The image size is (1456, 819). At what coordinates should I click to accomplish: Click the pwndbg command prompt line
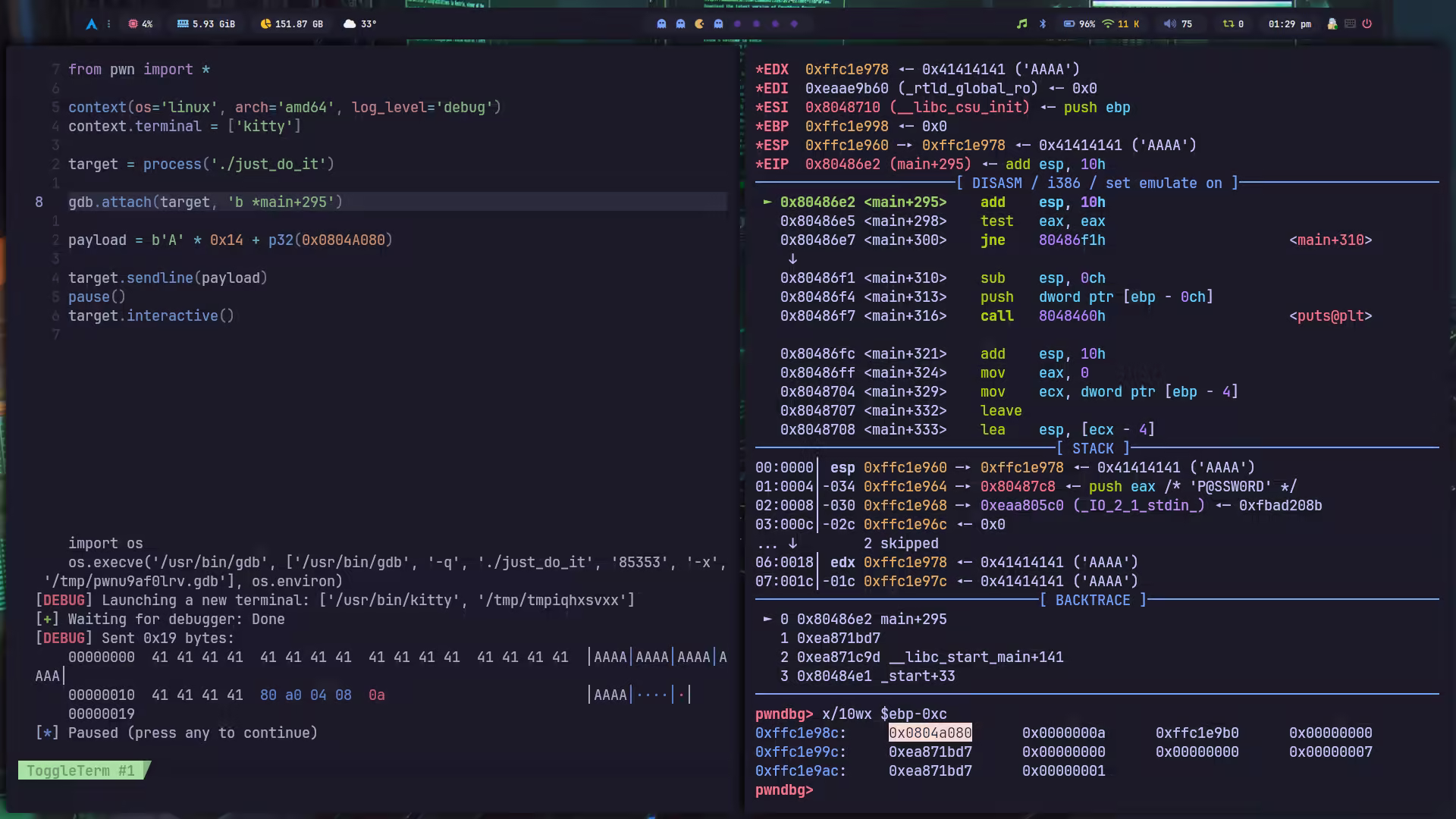tap(834, 790)
